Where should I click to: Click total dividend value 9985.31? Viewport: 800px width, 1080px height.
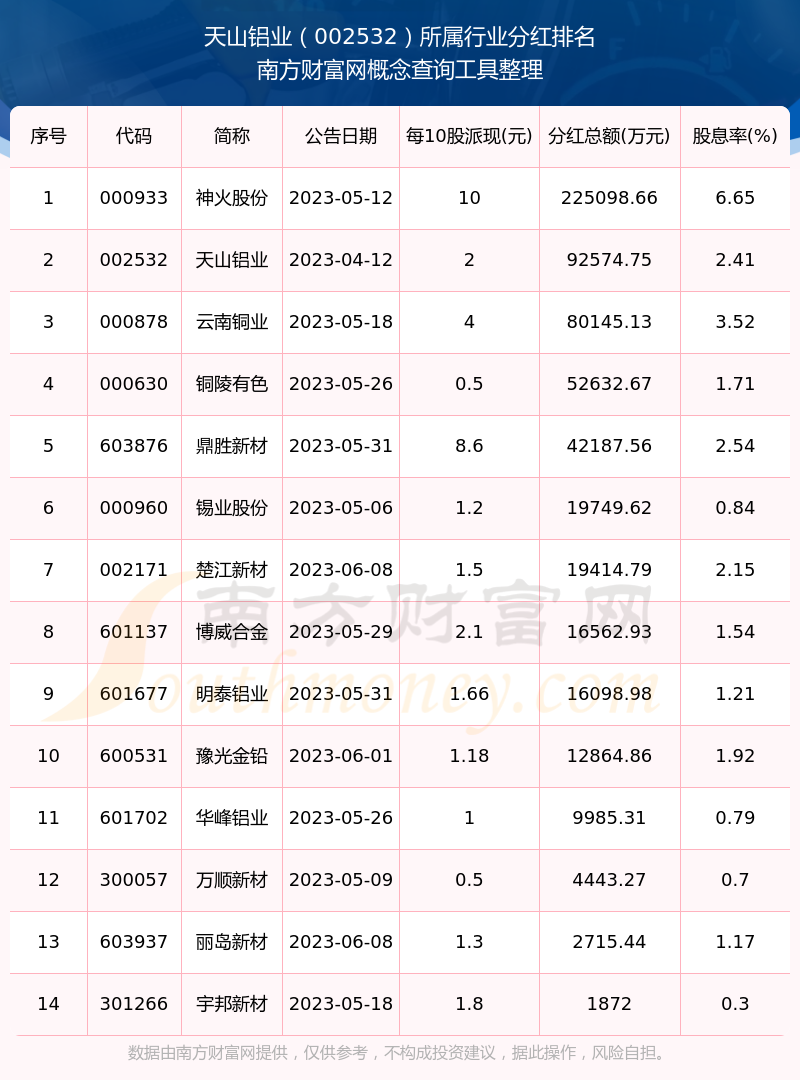pyautogui.click(x=609, y=818)
